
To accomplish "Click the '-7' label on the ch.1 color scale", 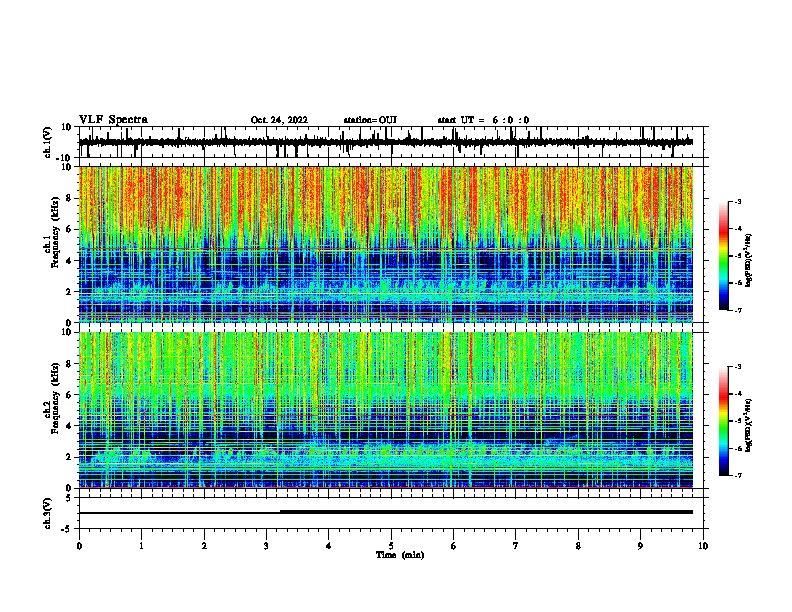I will tap(738, 311).
